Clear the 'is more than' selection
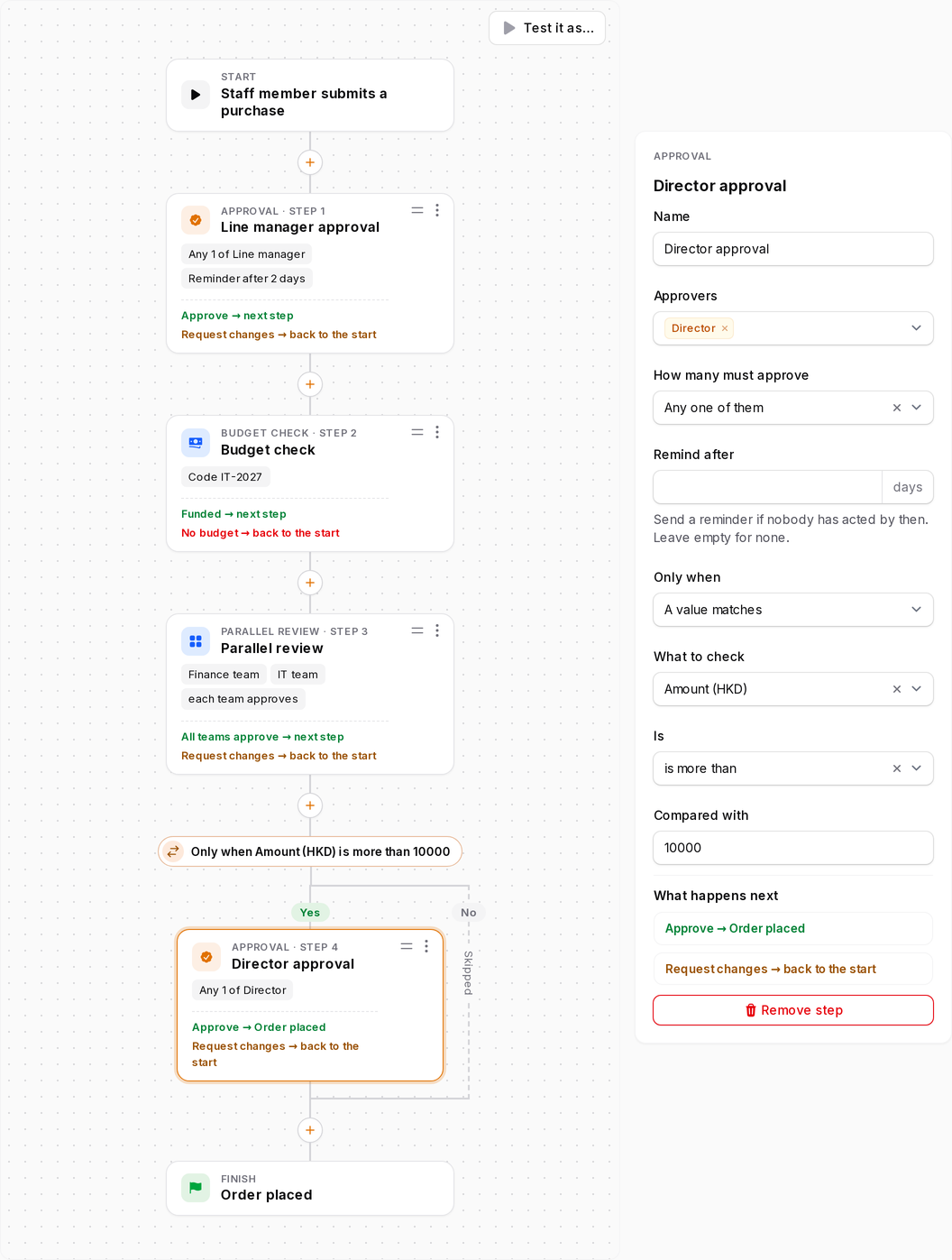This screenshot has width=952, height=1260. pos(897,768)
